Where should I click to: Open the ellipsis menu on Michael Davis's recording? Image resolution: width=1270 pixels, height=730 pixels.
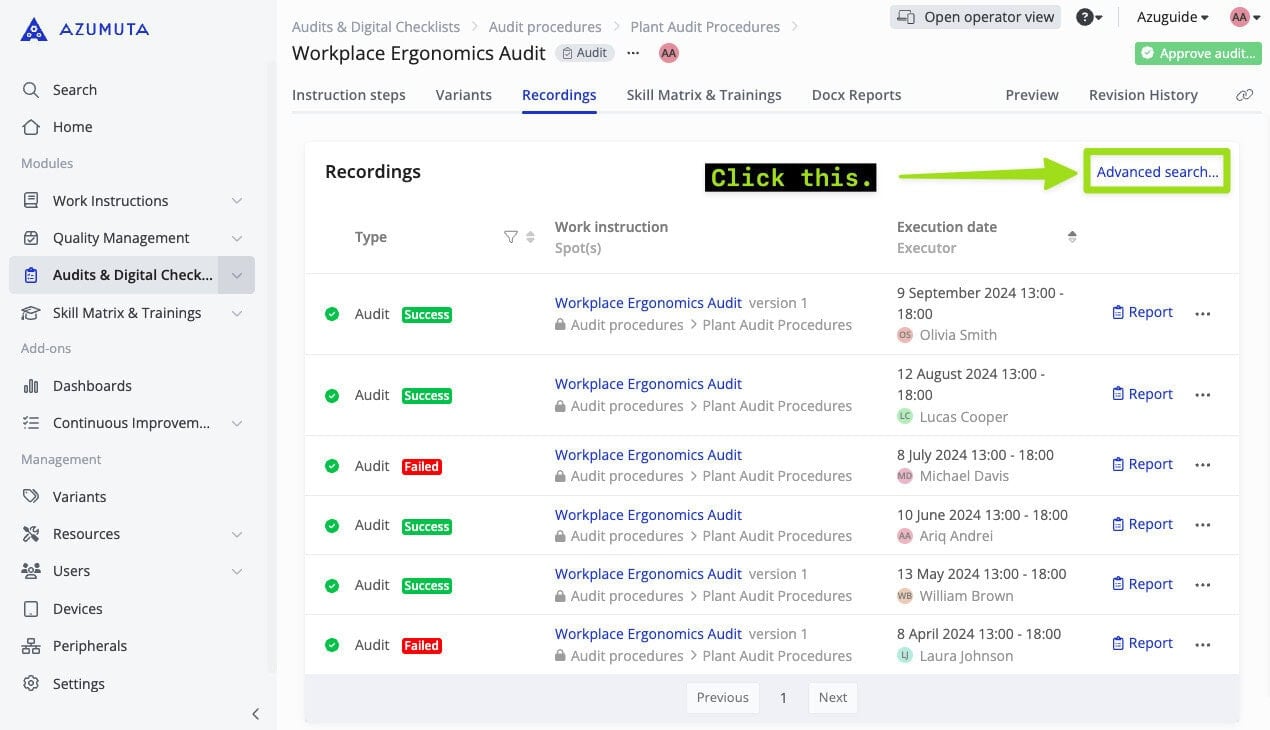click(x=1202, y=464)
